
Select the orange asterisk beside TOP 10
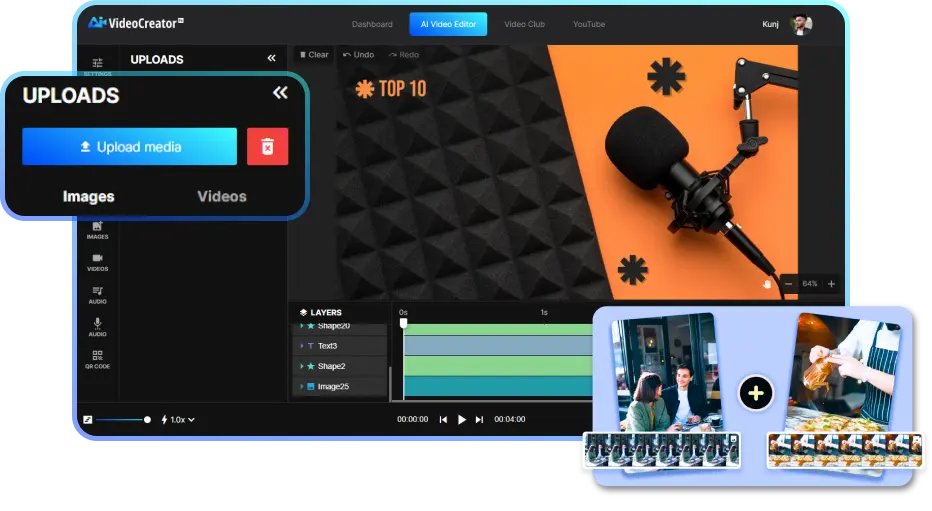pos(364,89)
